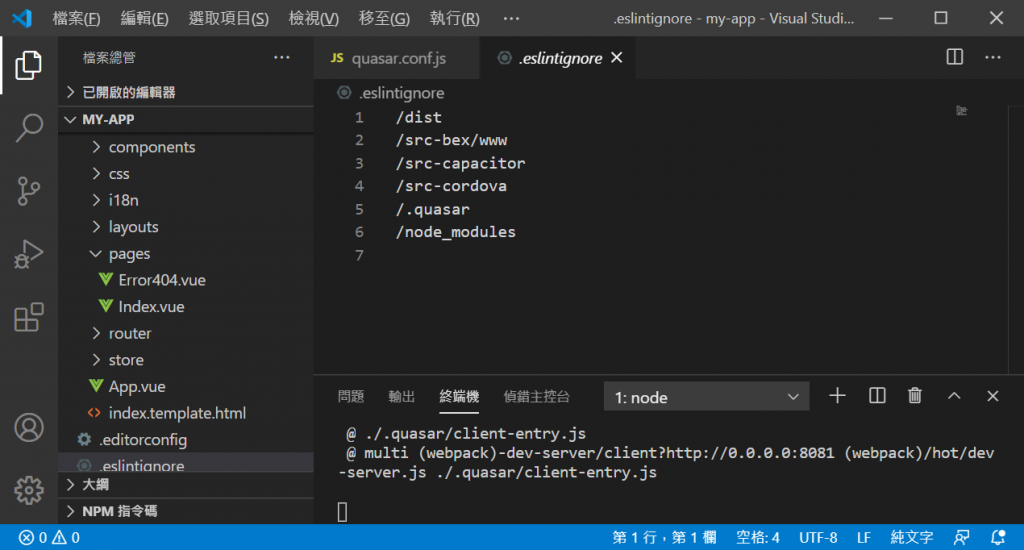Select the 終端機 panel tab
The width and height of the screenshot is (1024, 550).
(459, 396)
